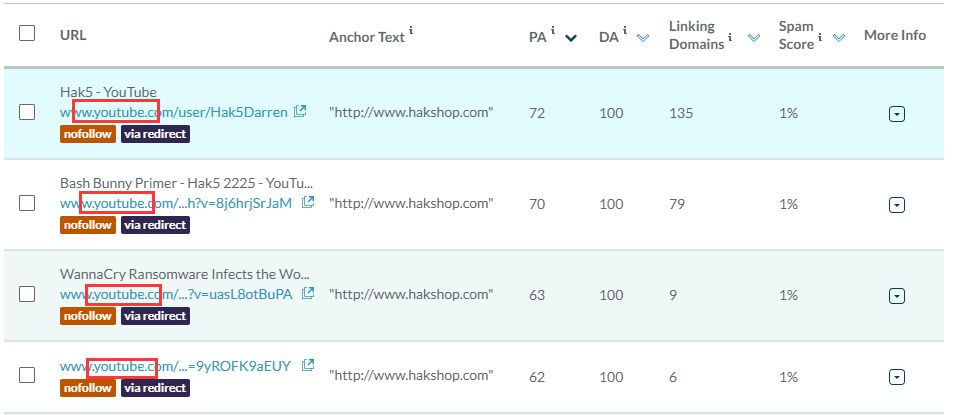Check the Bash Bunny Primer row checkbox
This screenshot has width=955, height=415.
pyautogui.click(x=27, y=203)
